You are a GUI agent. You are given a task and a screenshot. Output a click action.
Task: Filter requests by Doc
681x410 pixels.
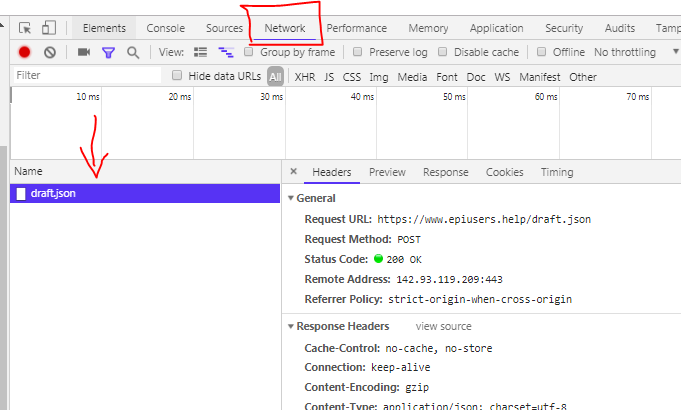(476, 77)
